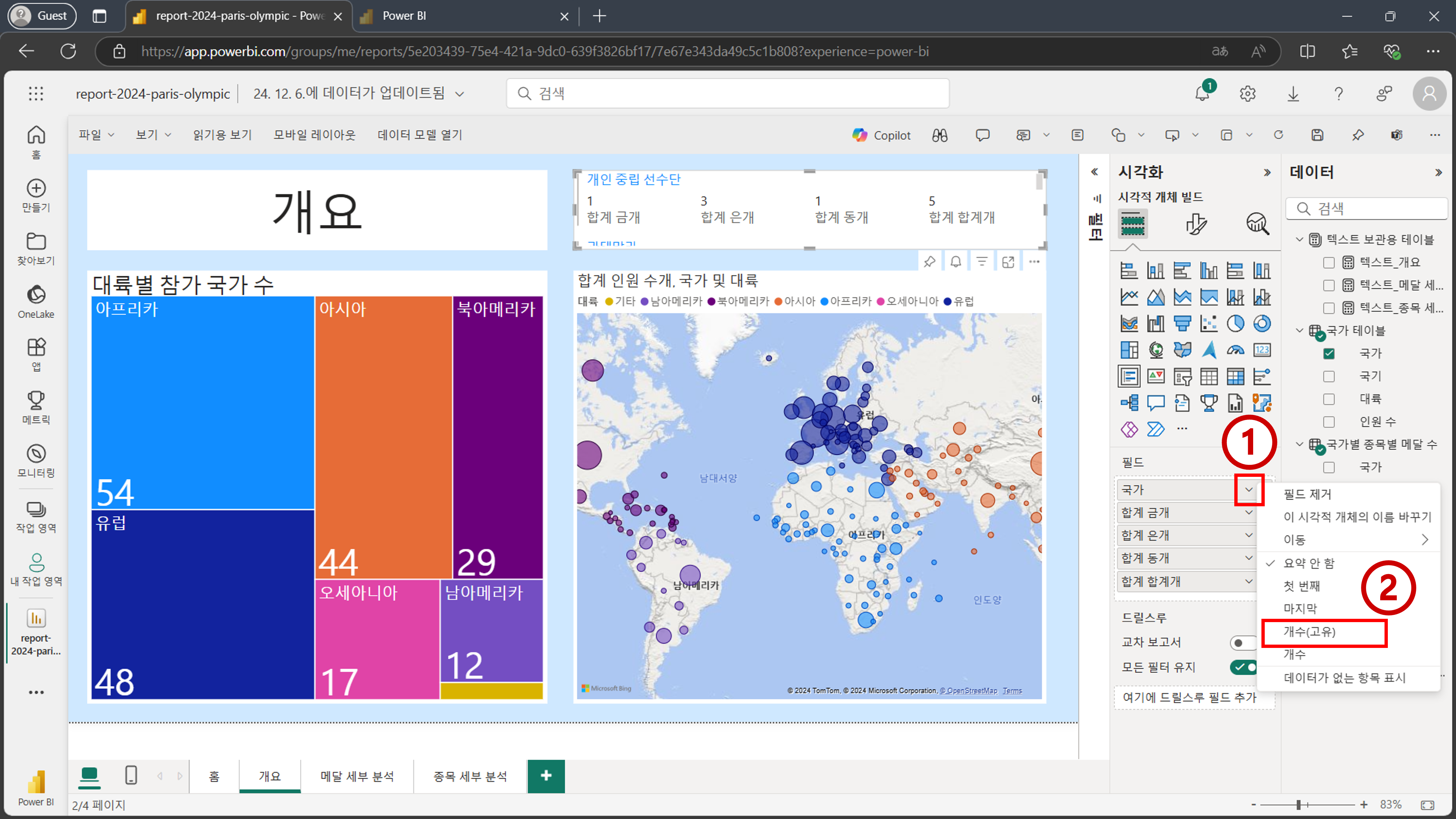Switch to 메달 세부 분석 page tab

[x=357, y=776]
